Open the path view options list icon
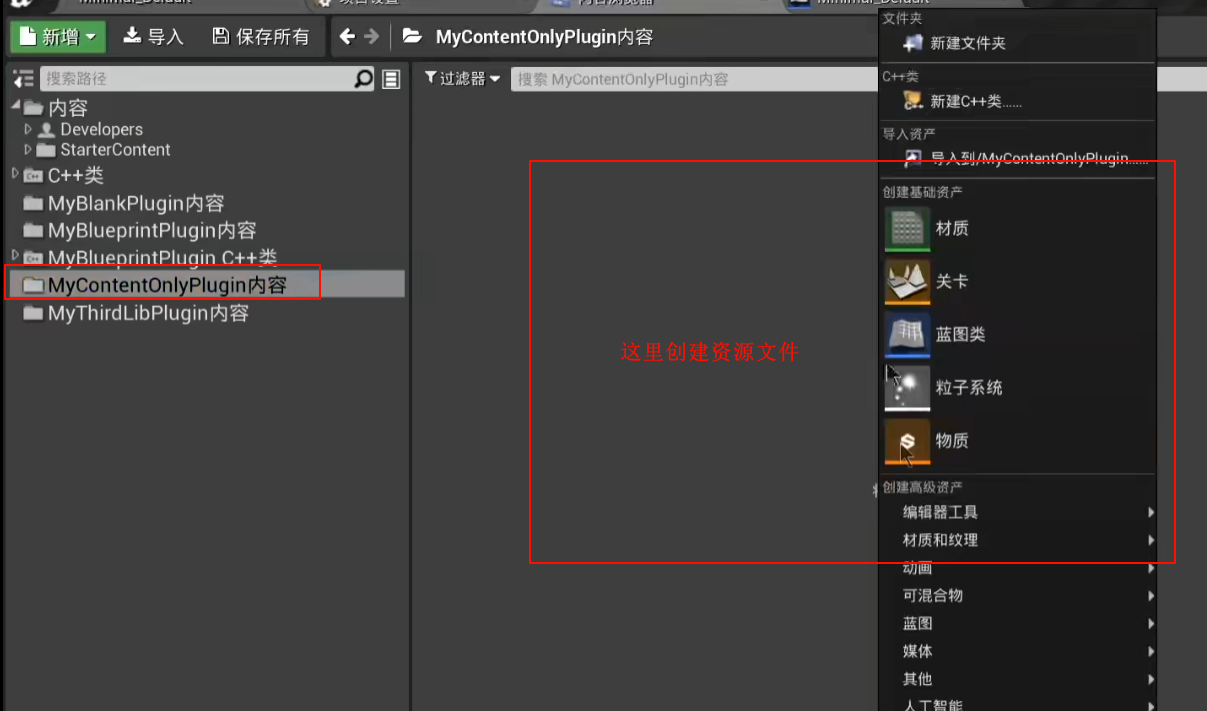The image size is (1207, 711). pyautogui.click(x=391, y=79)
